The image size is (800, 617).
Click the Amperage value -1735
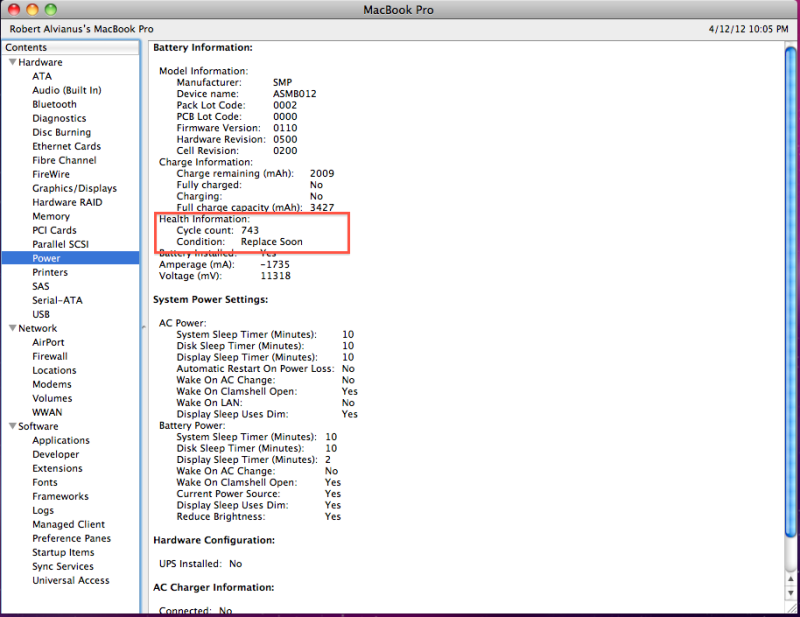(275, 265)
